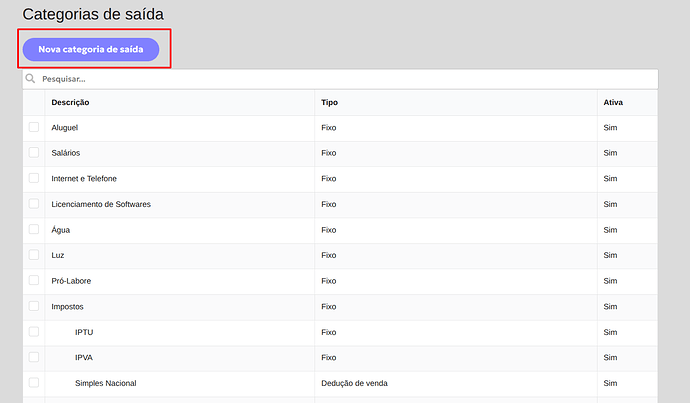Focus the Pesquisar search field
This screenshot has width=690, height=403.
pyautogui.click(x=341, y=79)
